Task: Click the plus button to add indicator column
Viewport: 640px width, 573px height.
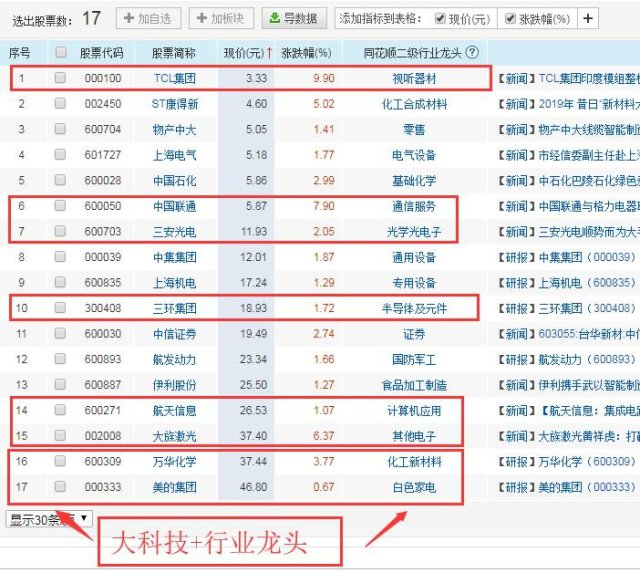Action: pos(587,18)
